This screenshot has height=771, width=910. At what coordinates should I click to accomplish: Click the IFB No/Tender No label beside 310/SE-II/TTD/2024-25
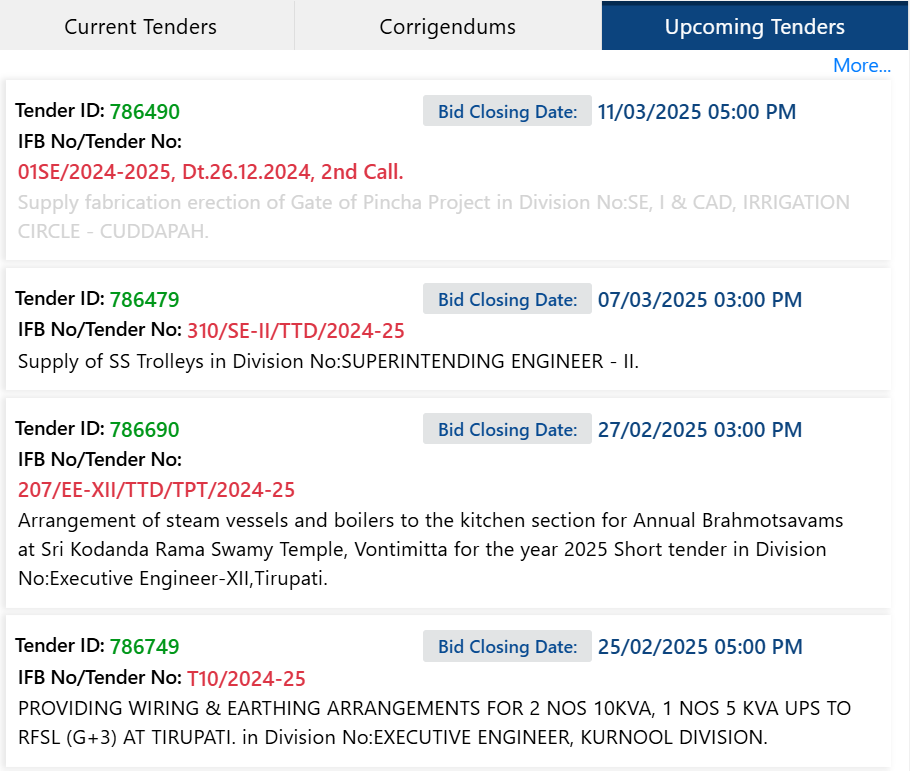click(x=100, y=330)
